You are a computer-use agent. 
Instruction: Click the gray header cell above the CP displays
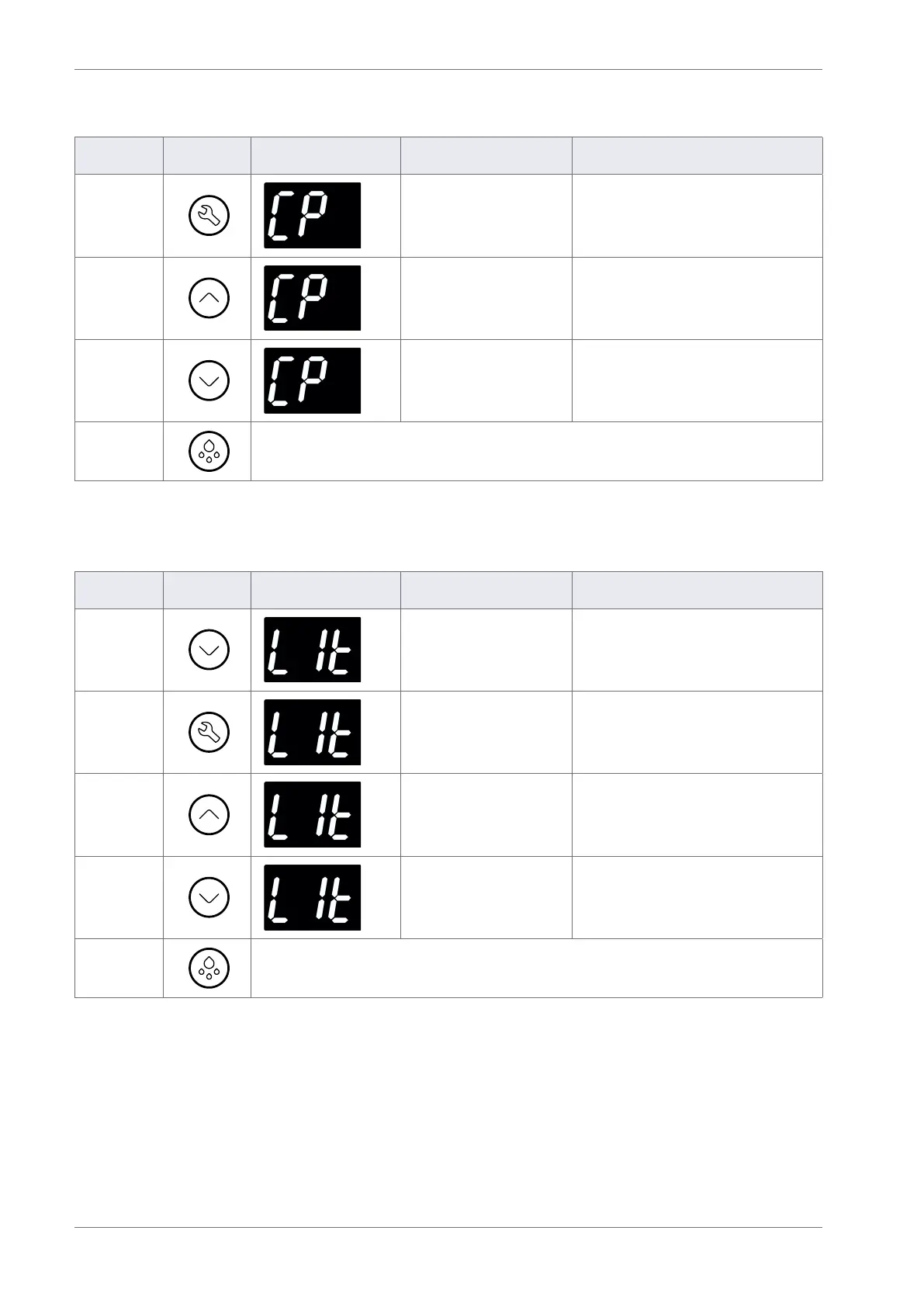coord(325,156)
